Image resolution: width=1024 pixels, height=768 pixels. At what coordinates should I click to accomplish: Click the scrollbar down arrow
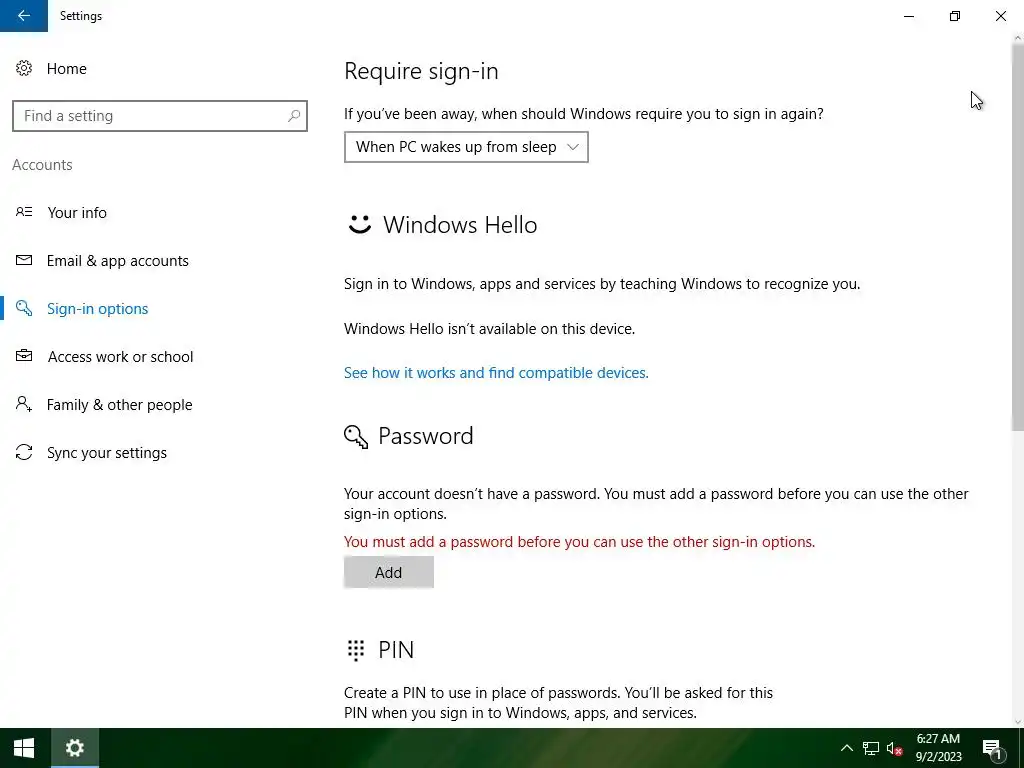tap(1017, 722)
